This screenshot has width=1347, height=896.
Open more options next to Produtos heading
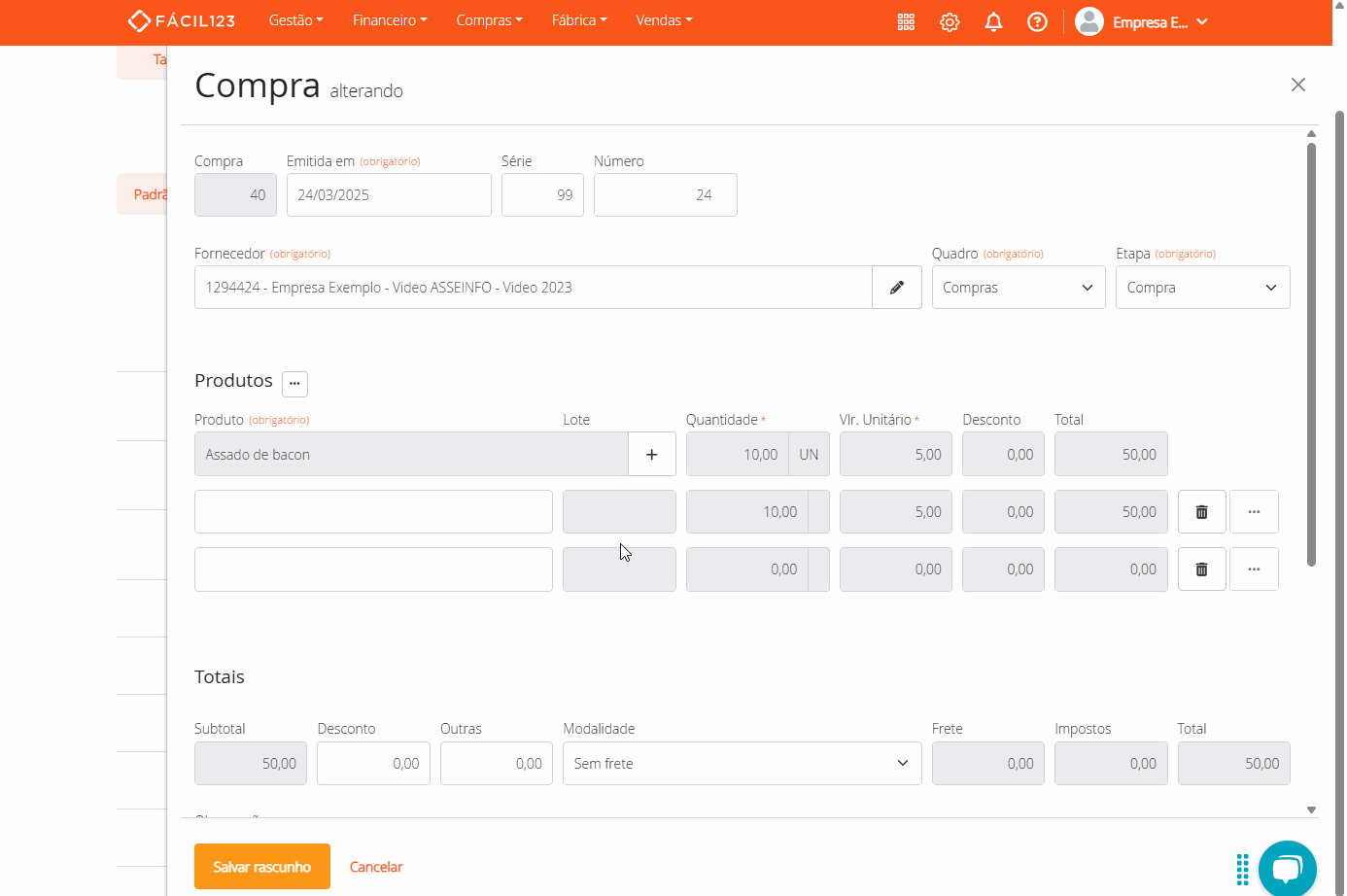click(x=294, y=384)
